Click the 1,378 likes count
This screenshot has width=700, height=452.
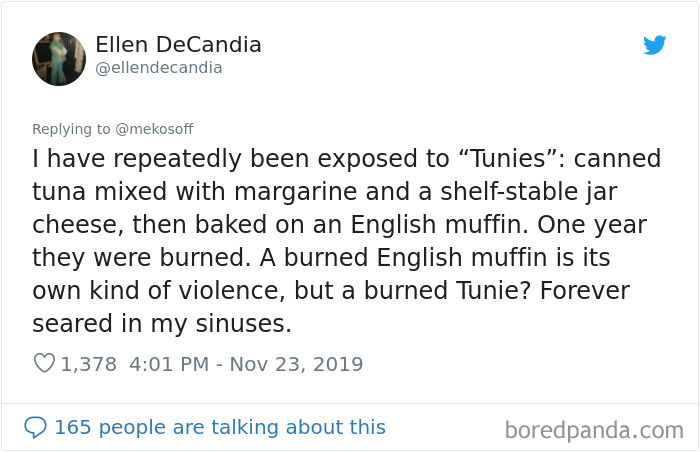[x=88, y=364]
